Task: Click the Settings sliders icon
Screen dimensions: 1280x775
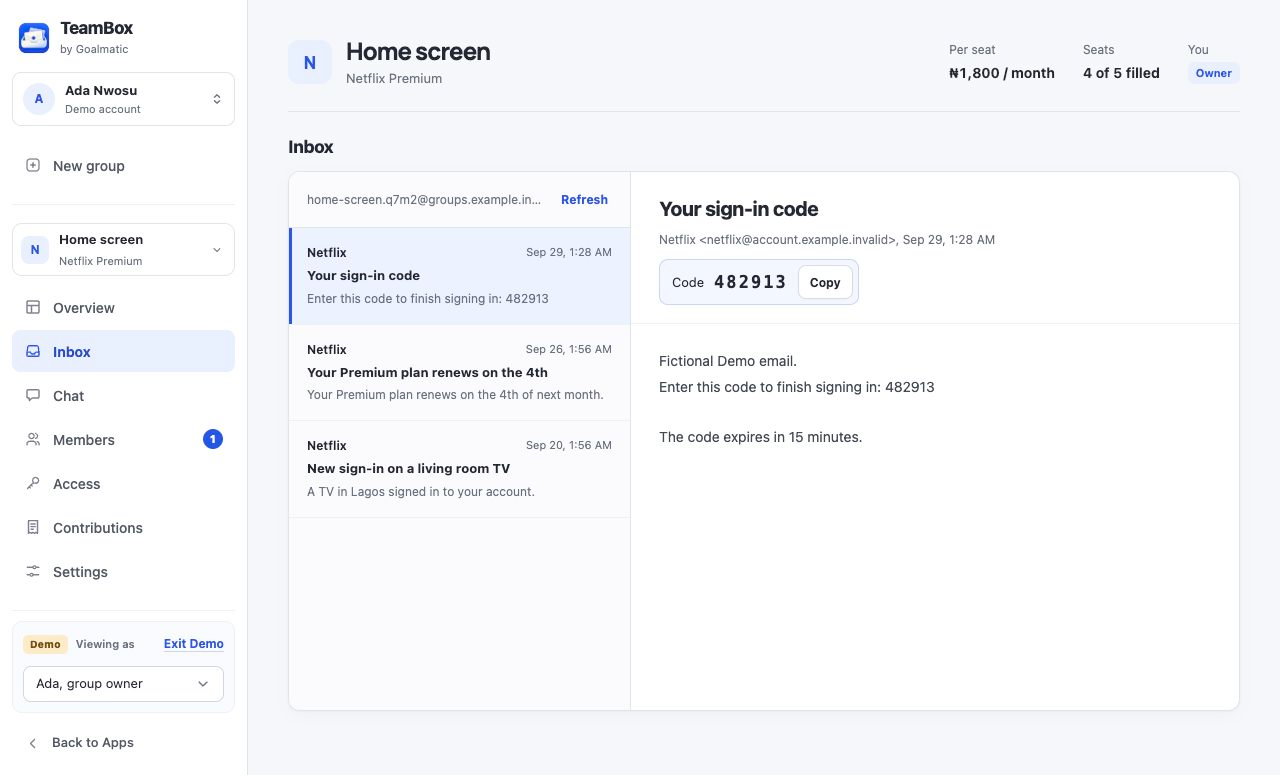Action: [33, 571]
